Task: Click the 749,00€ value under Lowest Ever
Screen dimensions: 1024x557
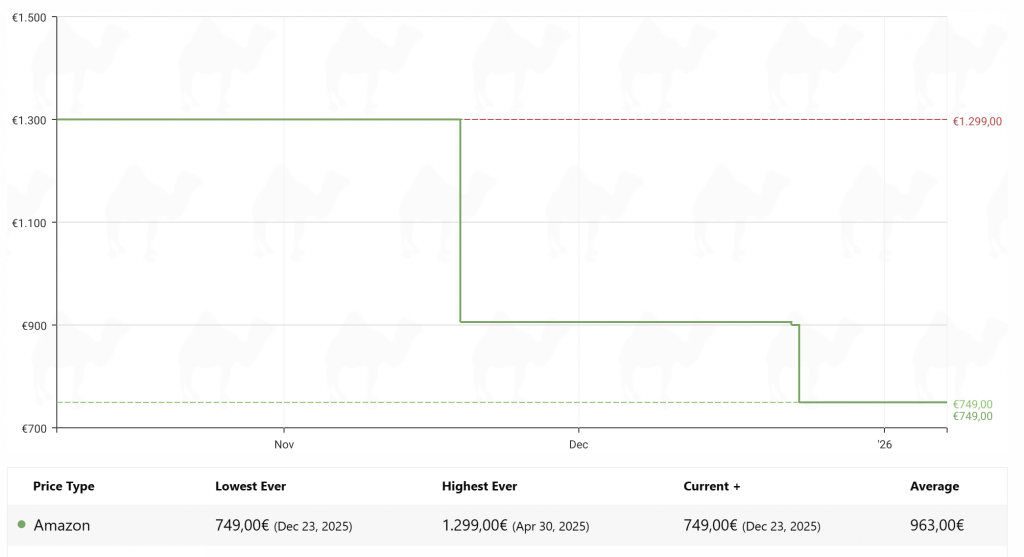Action: point(242,525)
